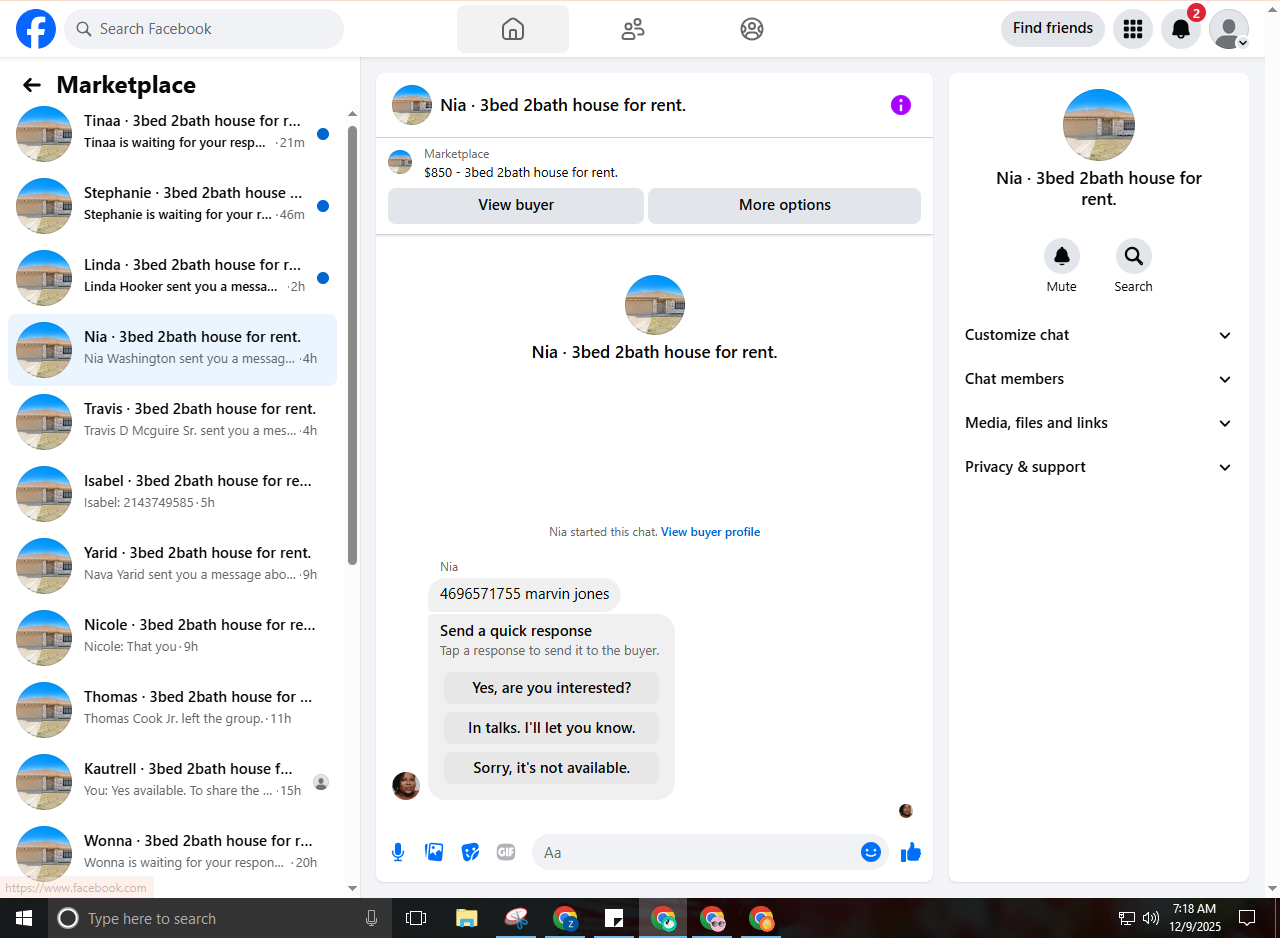Open conversation info purple icon
This screenshot has width=1280, height=938.
tap(901, 105)
